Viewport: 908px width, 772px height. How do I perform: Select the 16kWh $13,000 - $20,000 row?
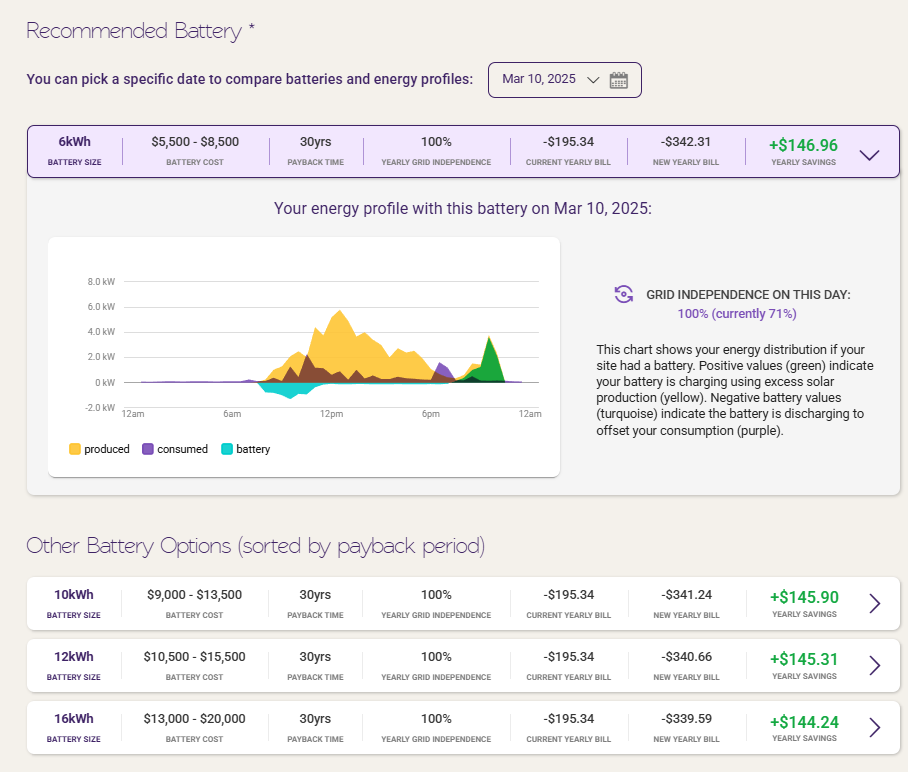pos(463,727)
